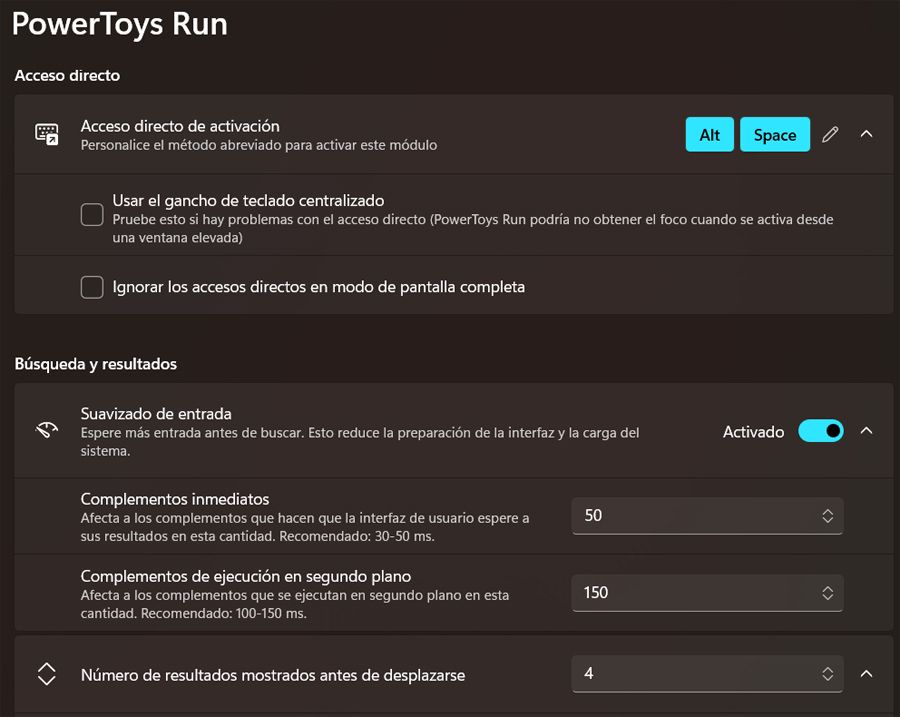Collapse the Número de resultados section
Screen dimensions: 900x717
point(867,674)
